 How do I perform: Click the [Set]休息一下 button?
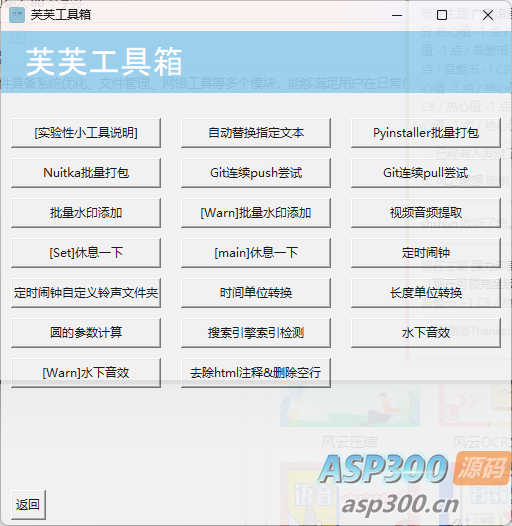[x=86, y=253]
